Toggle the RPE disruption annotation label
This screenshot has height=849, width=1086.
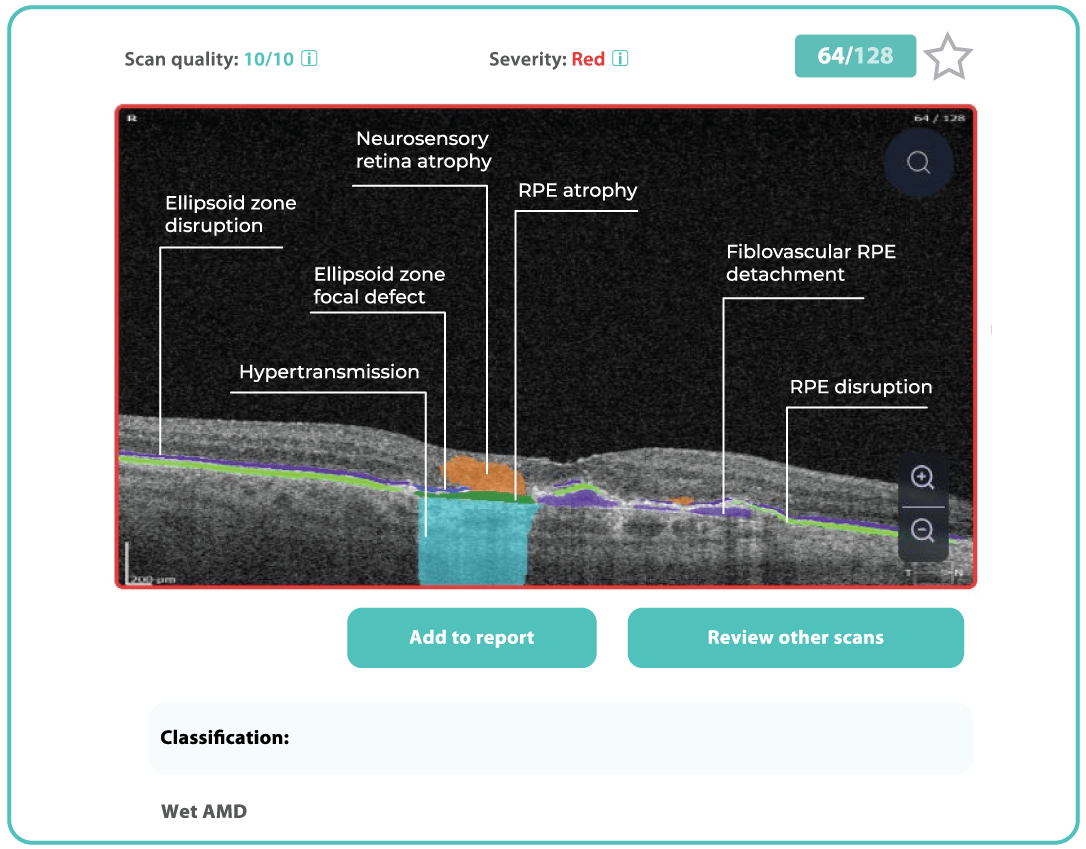tap(860, 387)
